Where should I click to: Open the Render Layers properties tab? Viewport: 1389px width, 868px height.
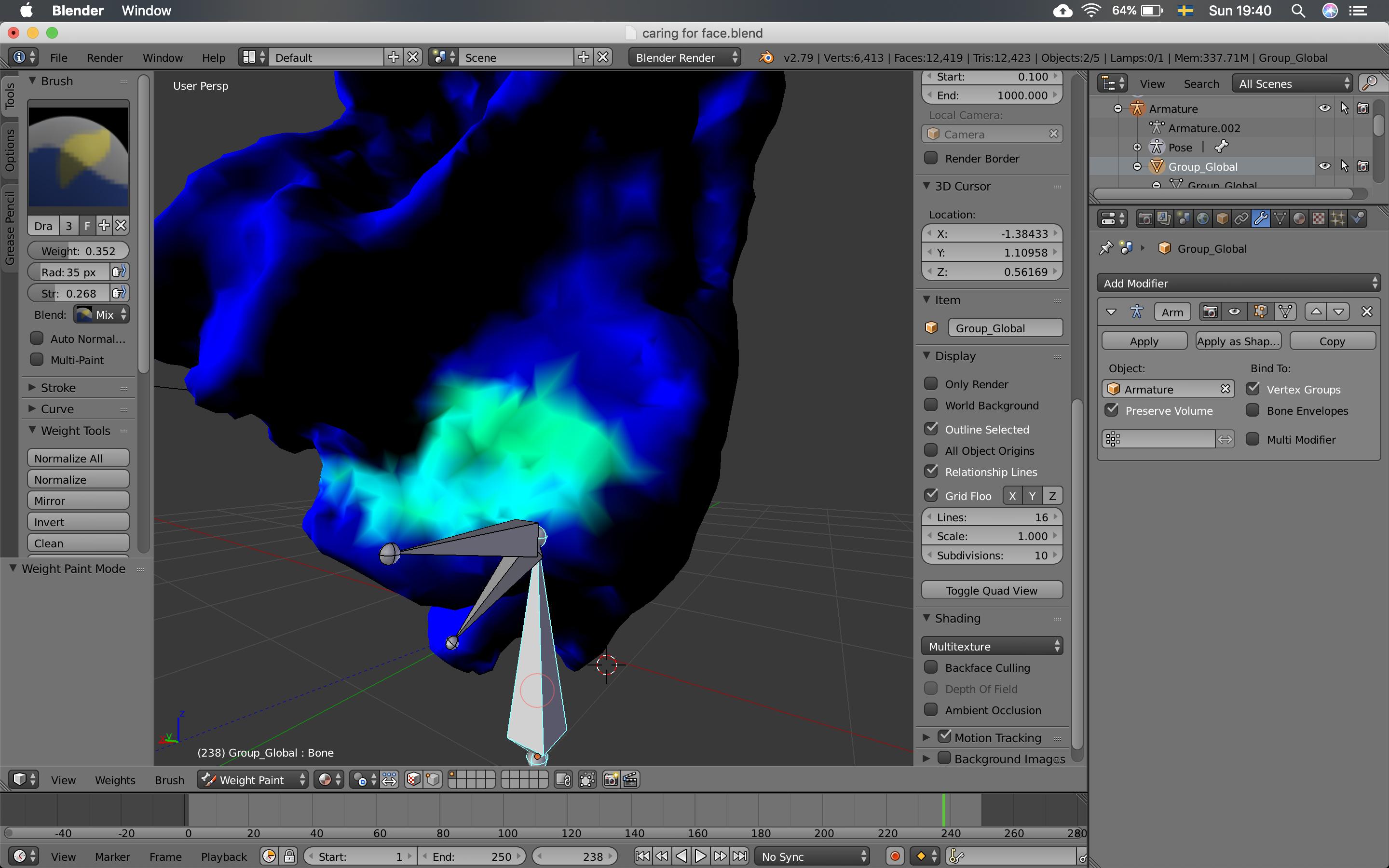point(1163,219)
